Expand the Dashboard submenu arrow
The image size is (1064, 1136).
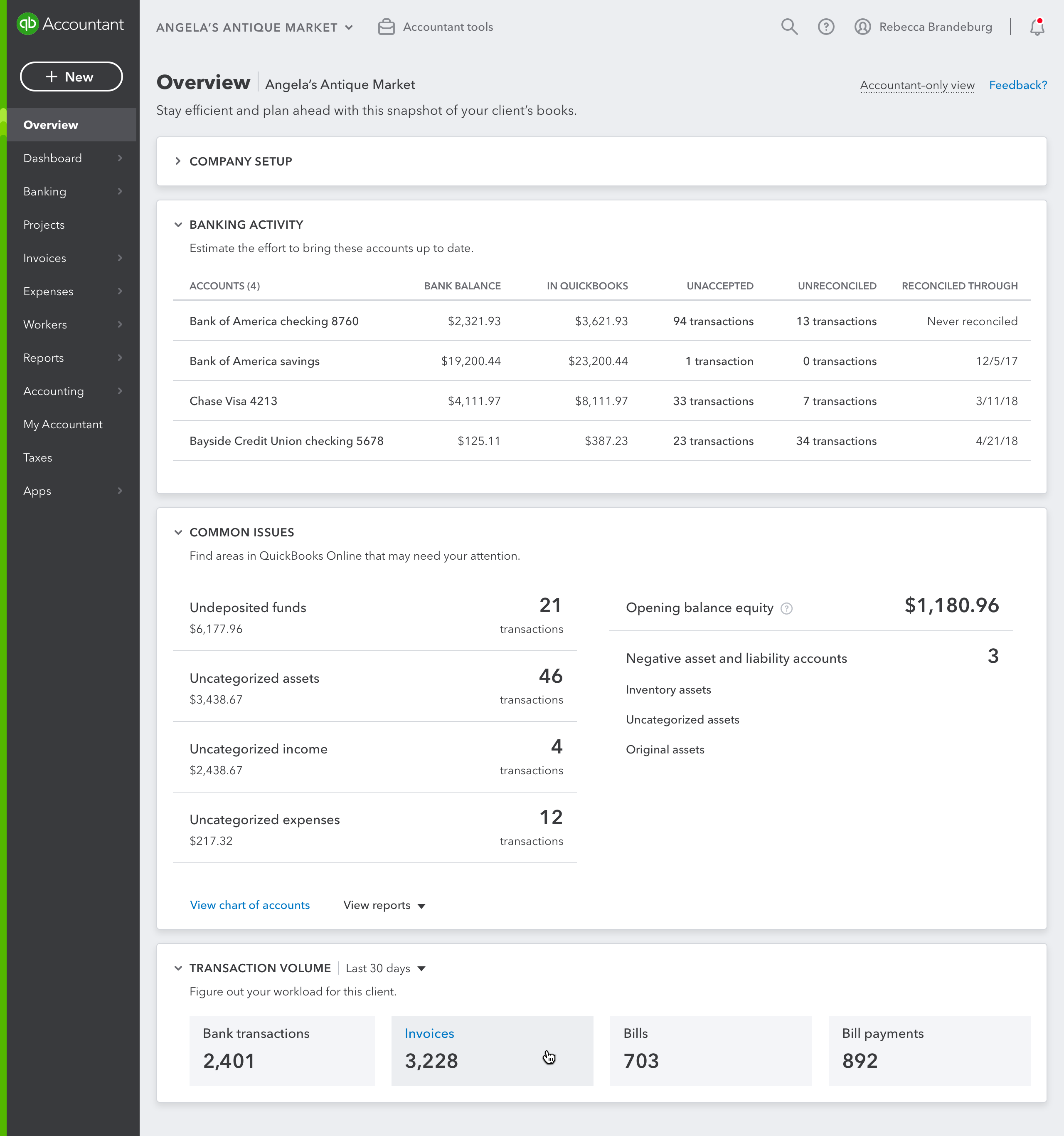pyautogui.click(x=120, y=158)
